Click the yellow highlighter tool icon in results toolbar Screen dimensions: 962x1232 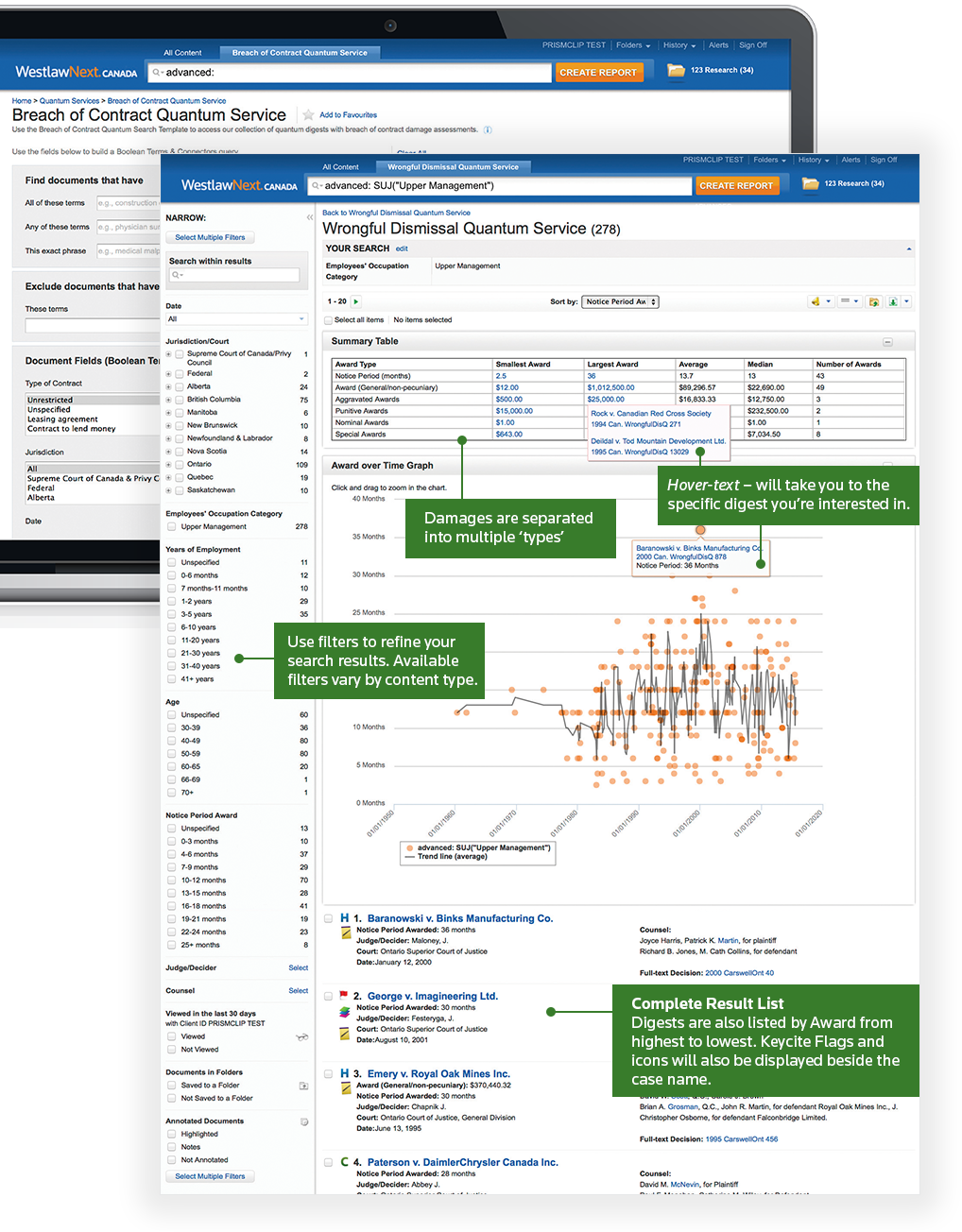coord(815,301)
